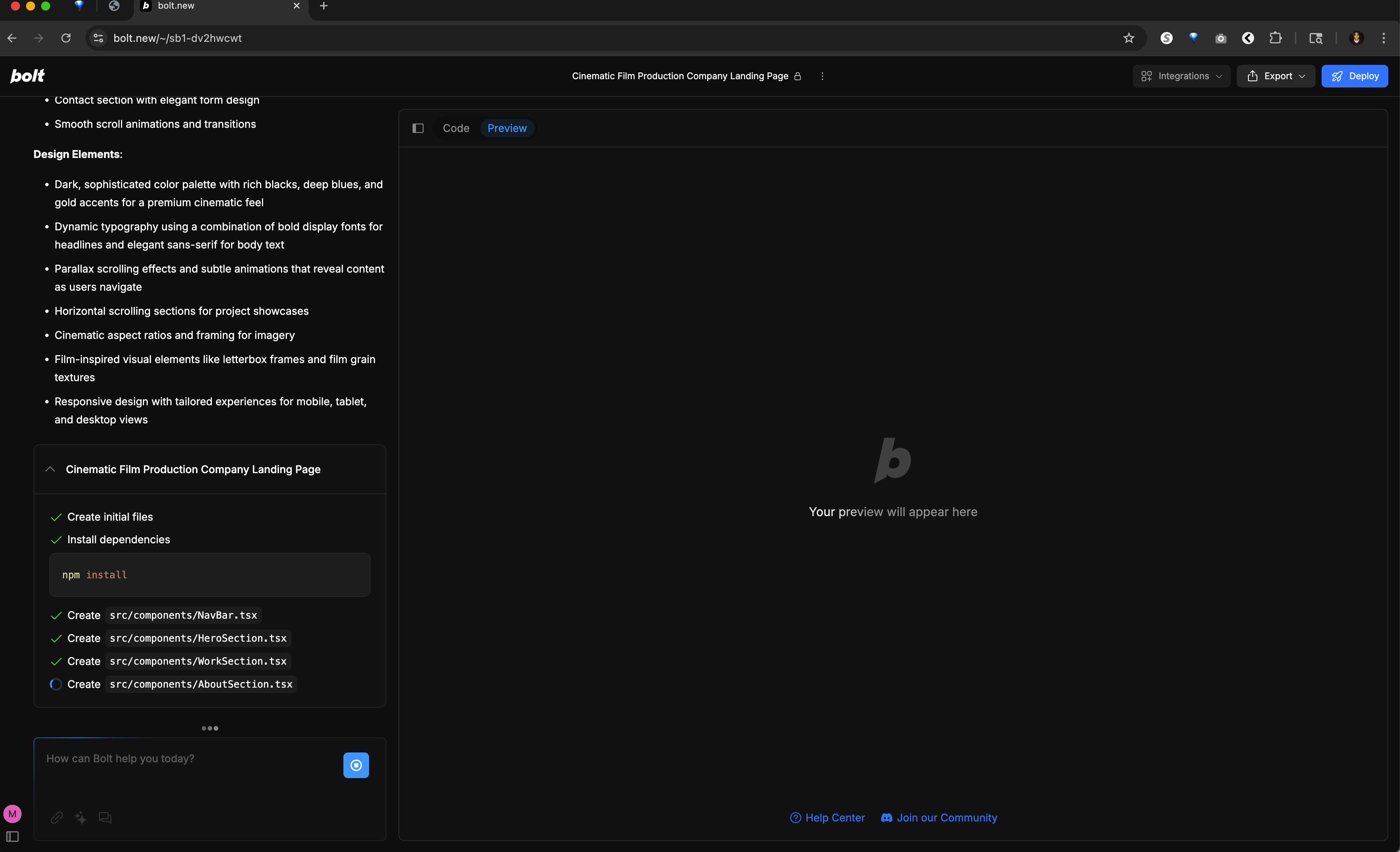The image size is (1400, 852).
Task: Select the bolt.new browser tab
Action: click(222, 6)
